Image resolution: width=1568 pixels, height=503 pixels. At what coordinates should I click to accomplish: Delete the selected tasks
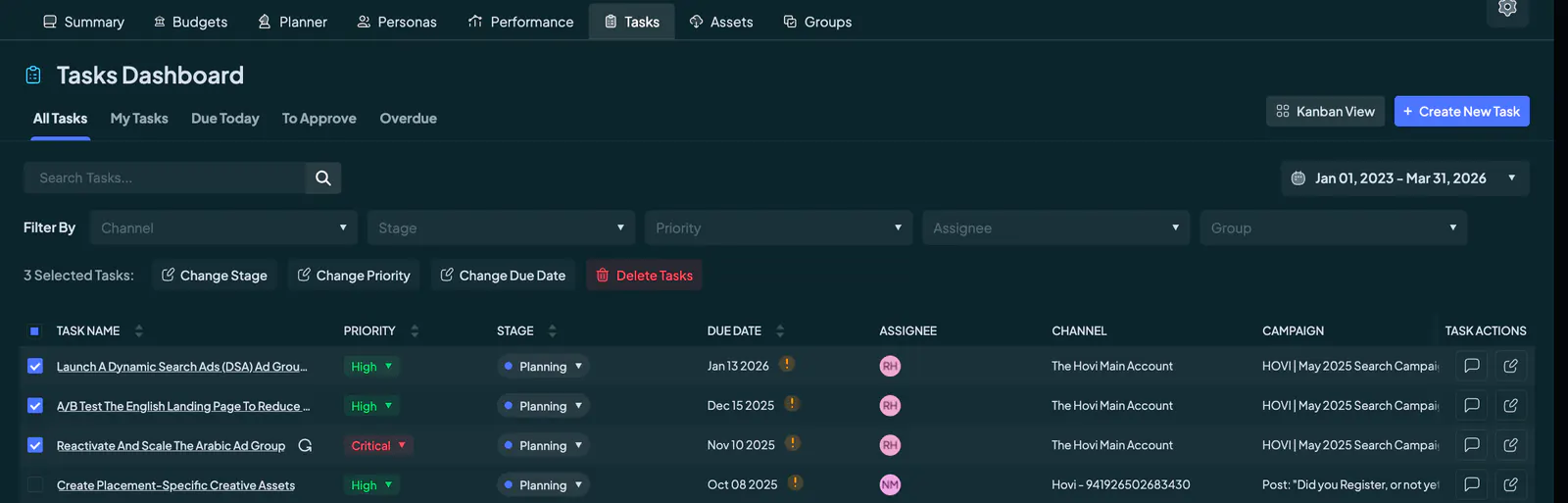644,276
